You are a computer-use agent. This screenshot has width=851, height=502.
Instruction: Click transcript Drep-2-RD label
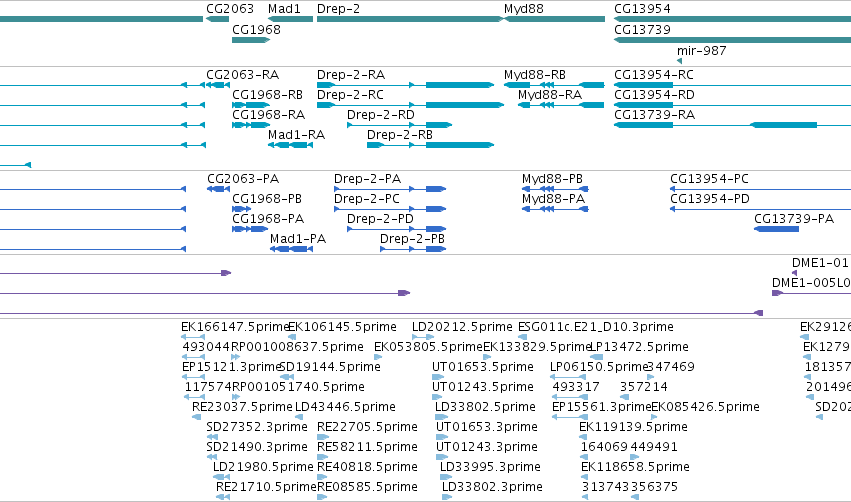380,115
